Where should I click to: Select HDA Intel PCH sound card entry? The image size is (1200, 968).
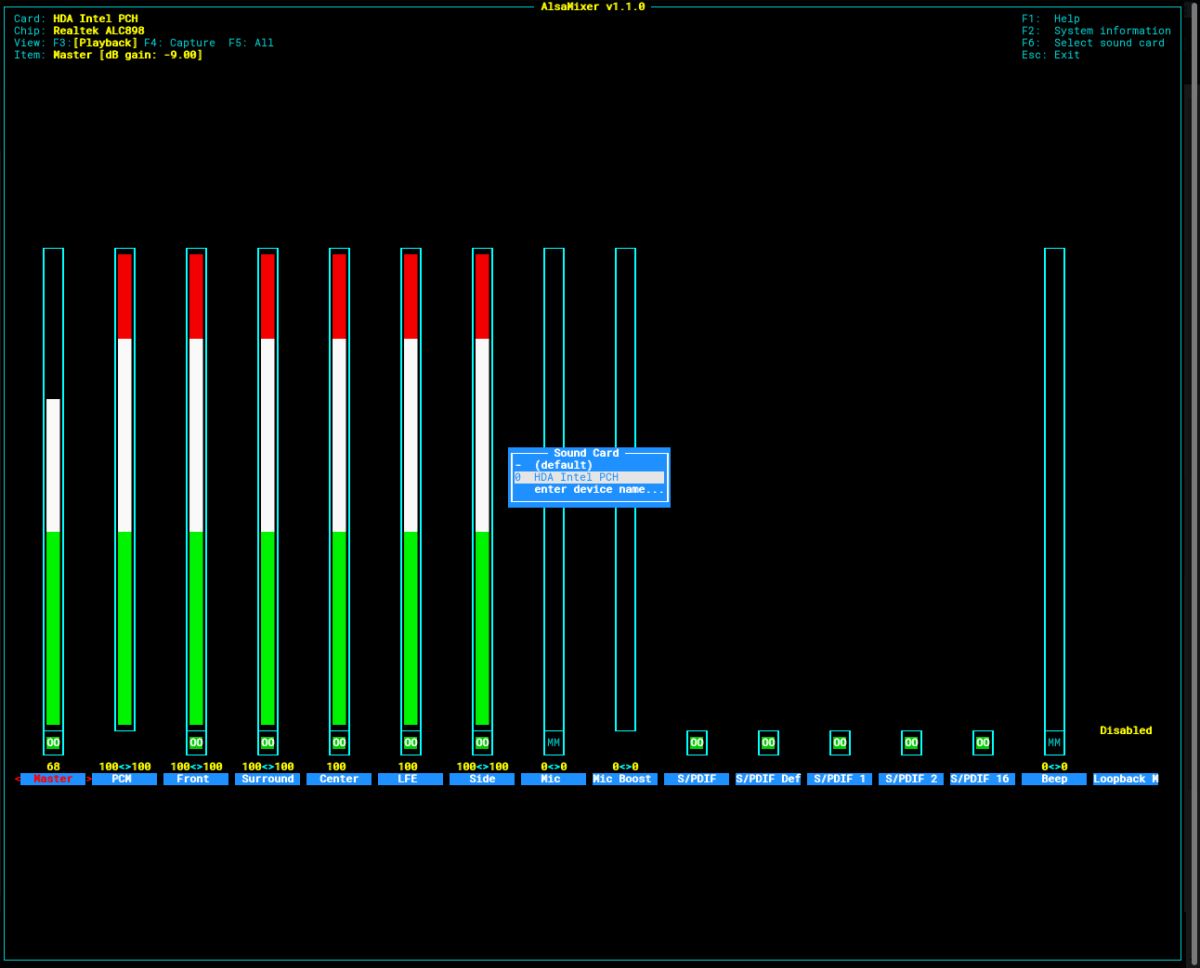[589, 477]
